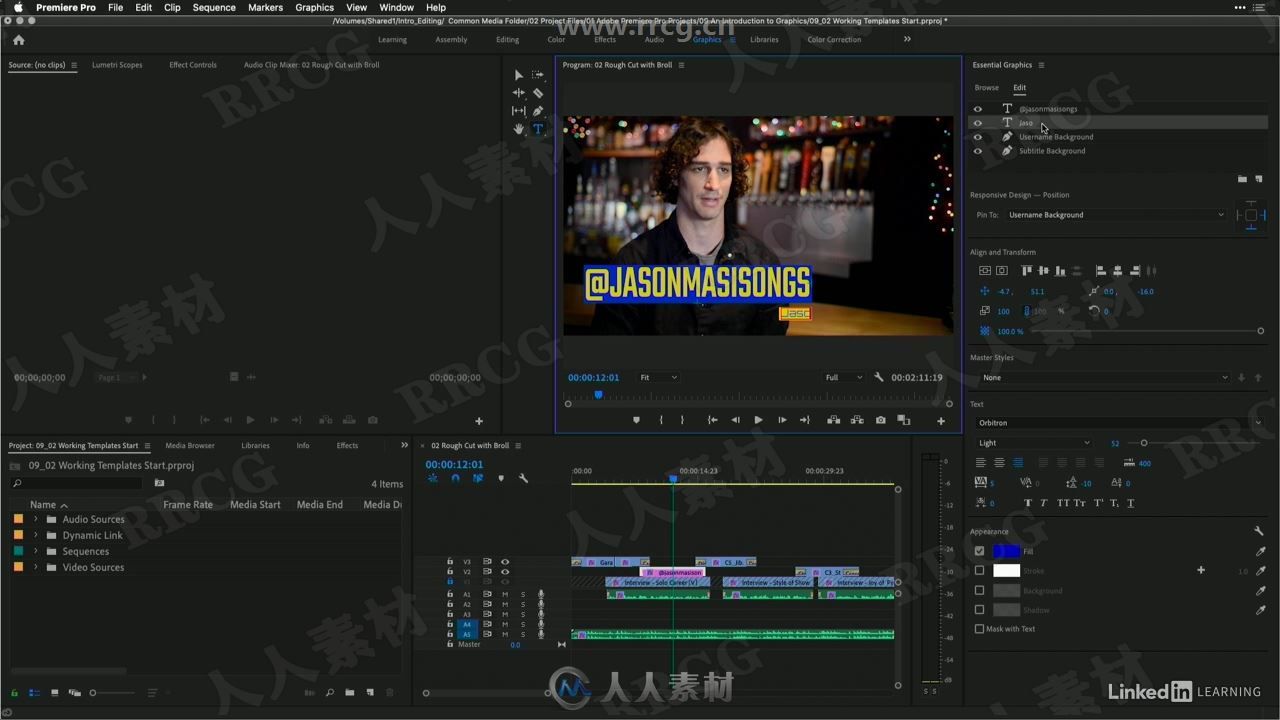
Task: Switch to the Editing workspace
Action: coord(508,40)
